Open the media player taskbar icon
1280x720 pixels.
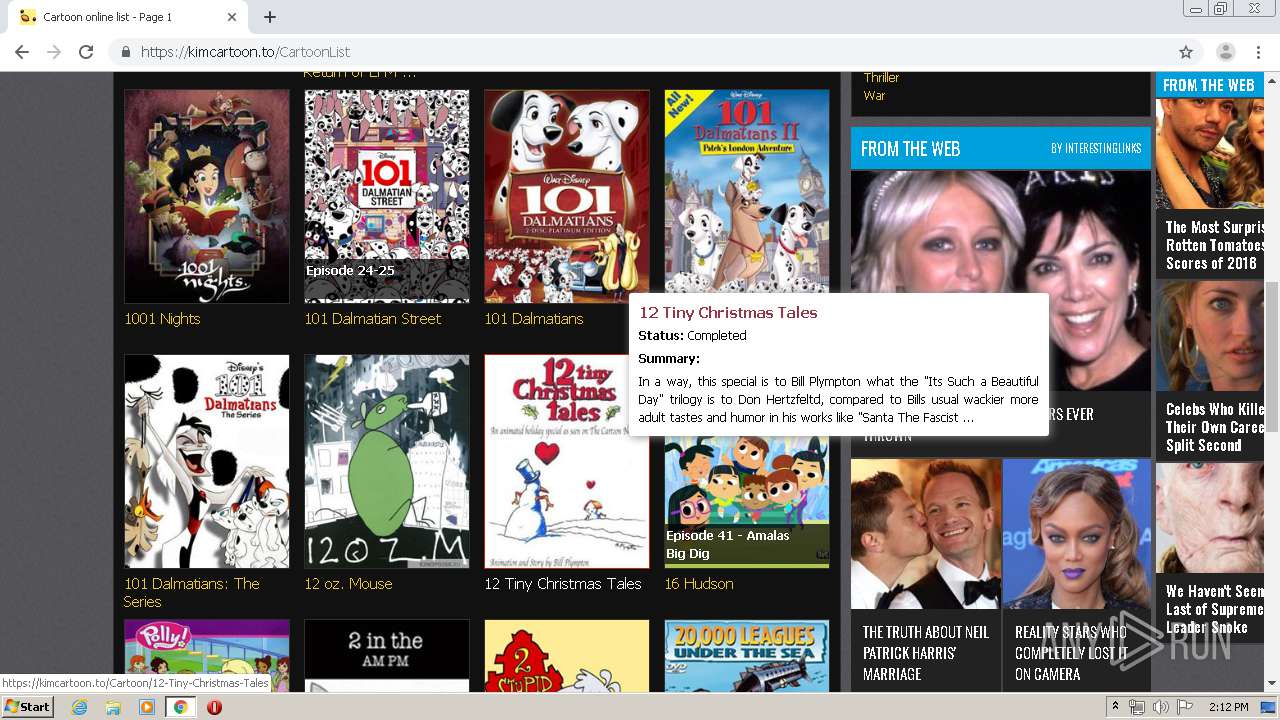tap(147, 707)
